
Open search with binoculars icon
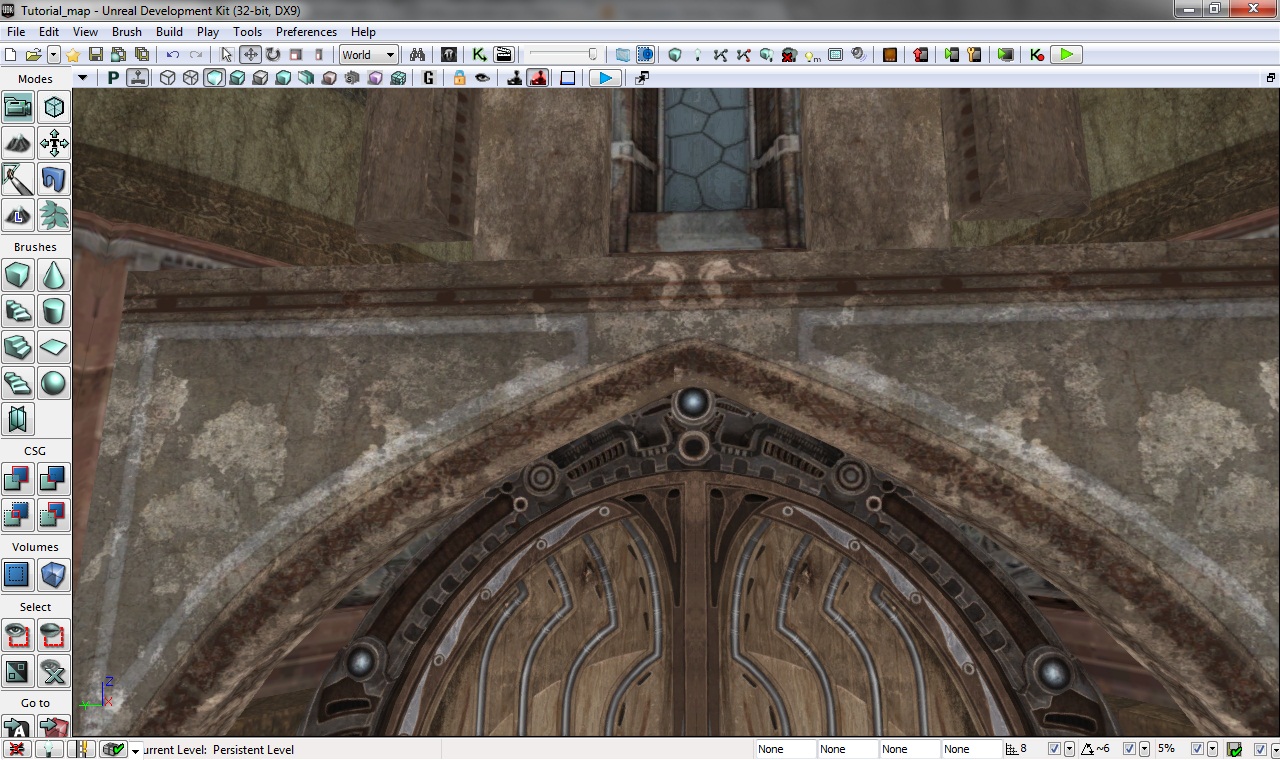tap(417, 55)
